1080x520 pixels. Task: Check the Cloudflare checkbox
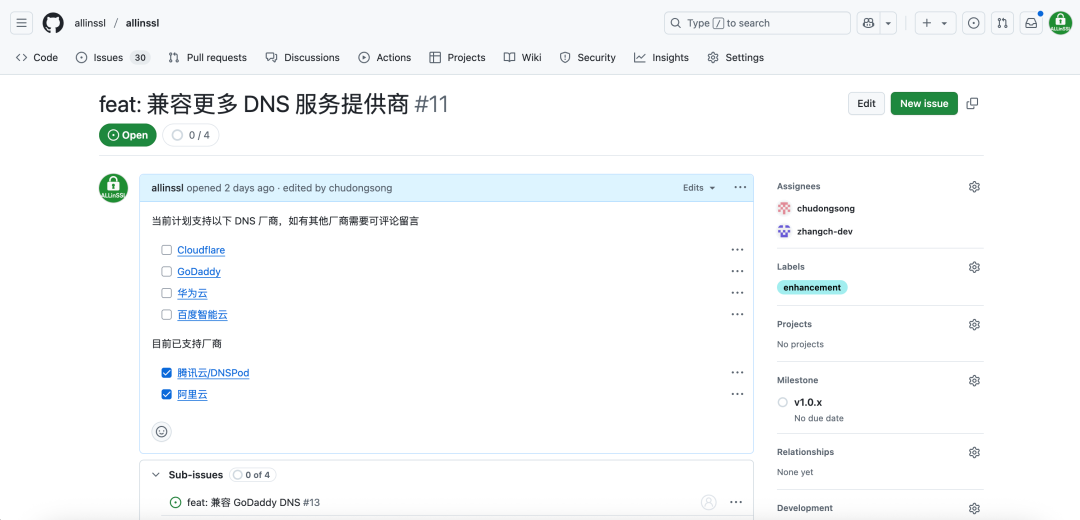166,250
